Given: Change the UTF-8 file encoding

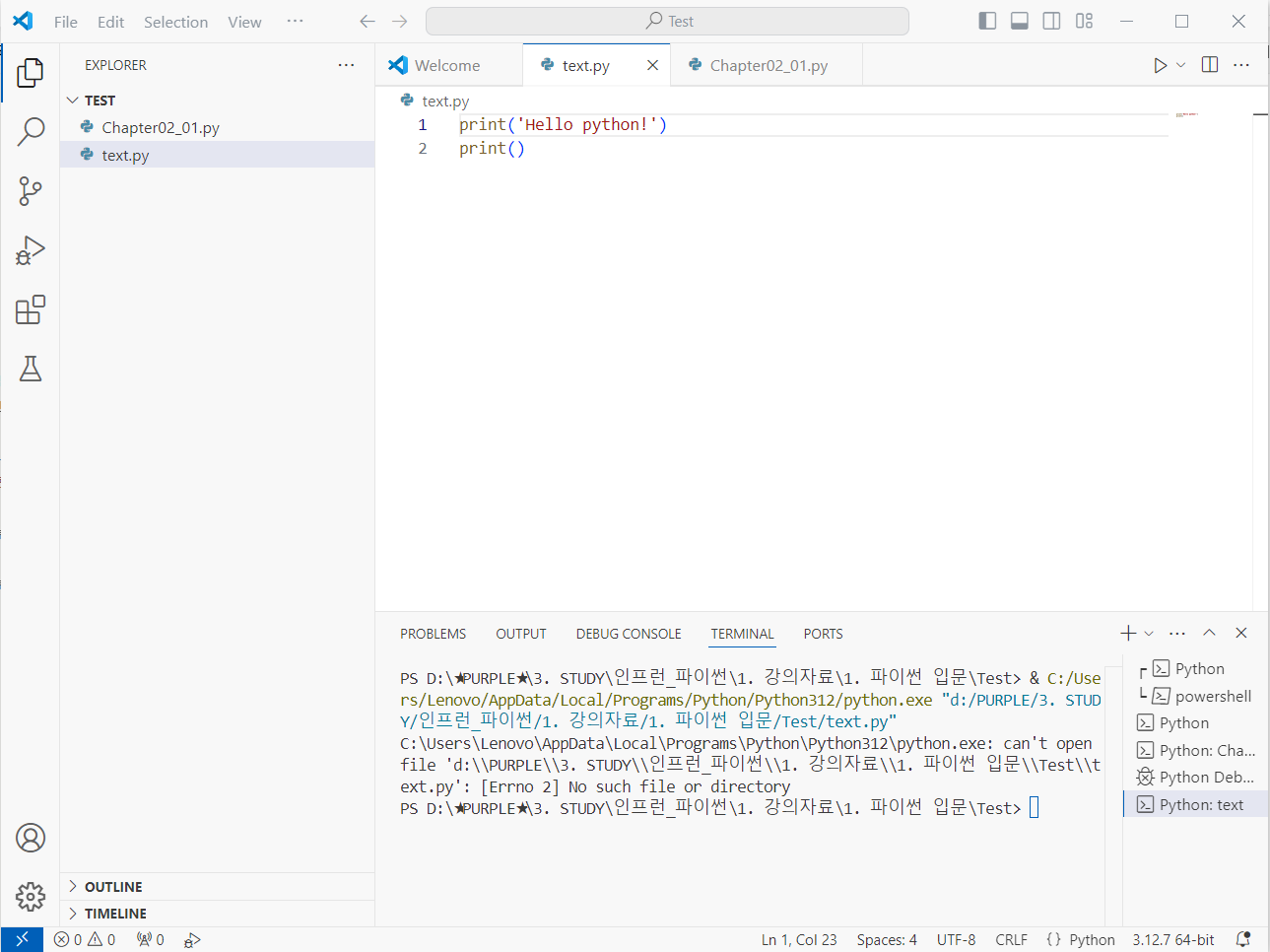Looking at the screenshot, I should pos(956,940).
